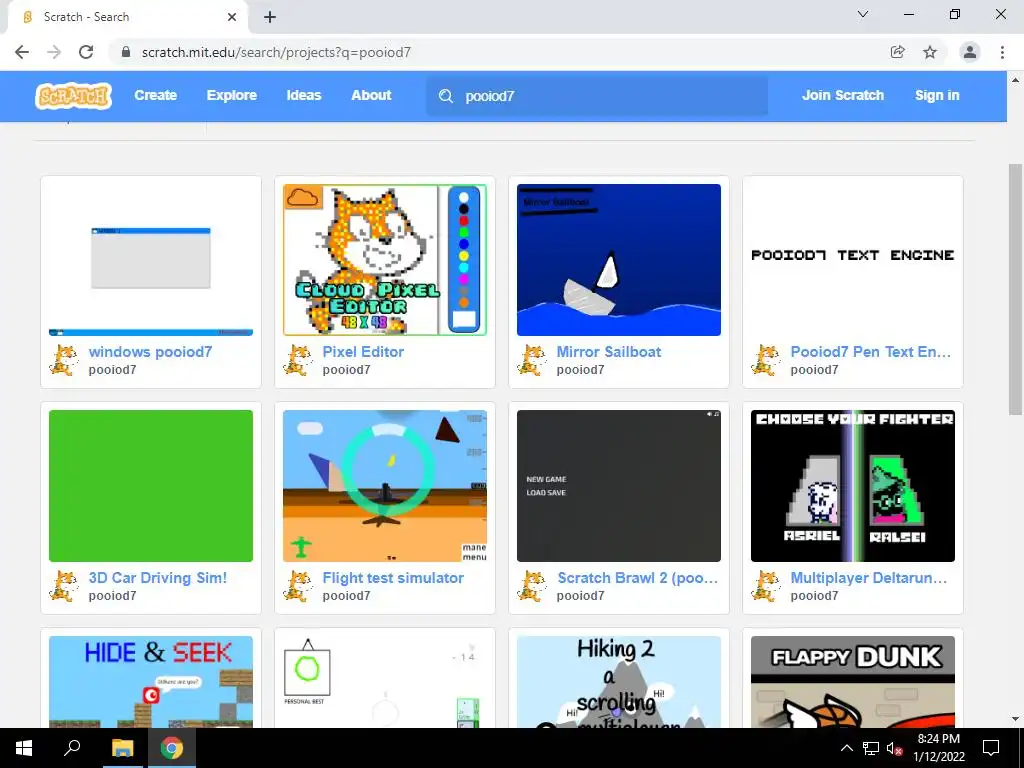Open the Create menu item
The image size is (1024, 768).
click(155, 95)
